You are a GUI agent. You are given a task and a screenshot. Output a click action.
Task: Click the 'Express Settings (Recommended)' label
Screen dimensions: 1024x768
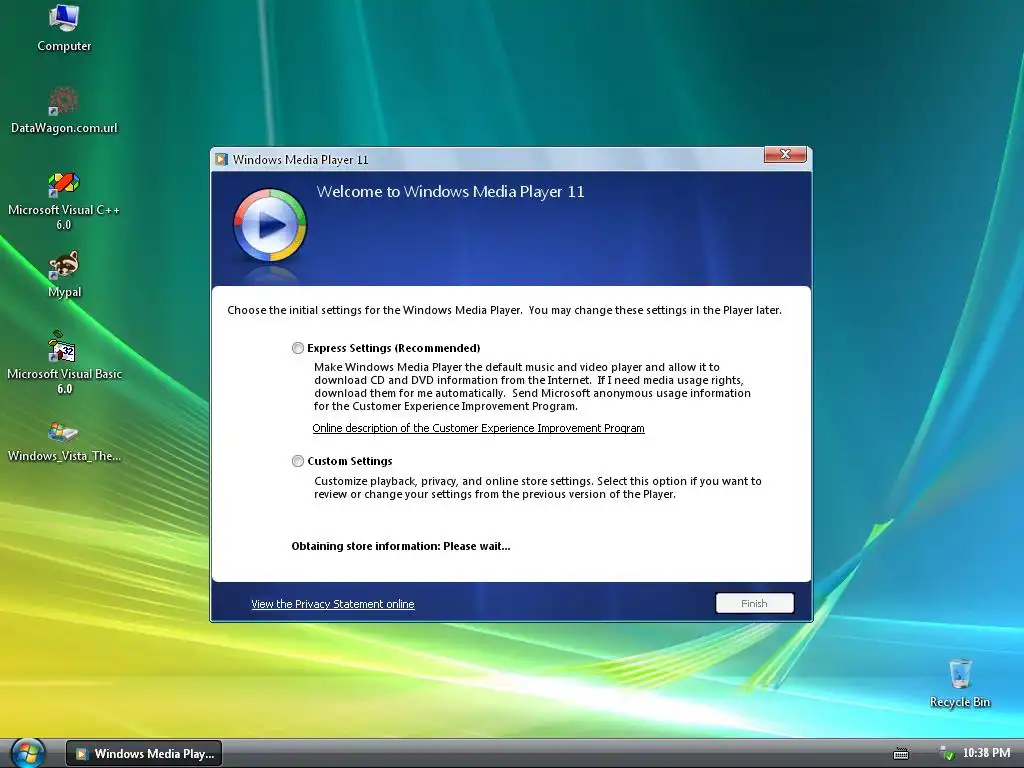[394, 348]
